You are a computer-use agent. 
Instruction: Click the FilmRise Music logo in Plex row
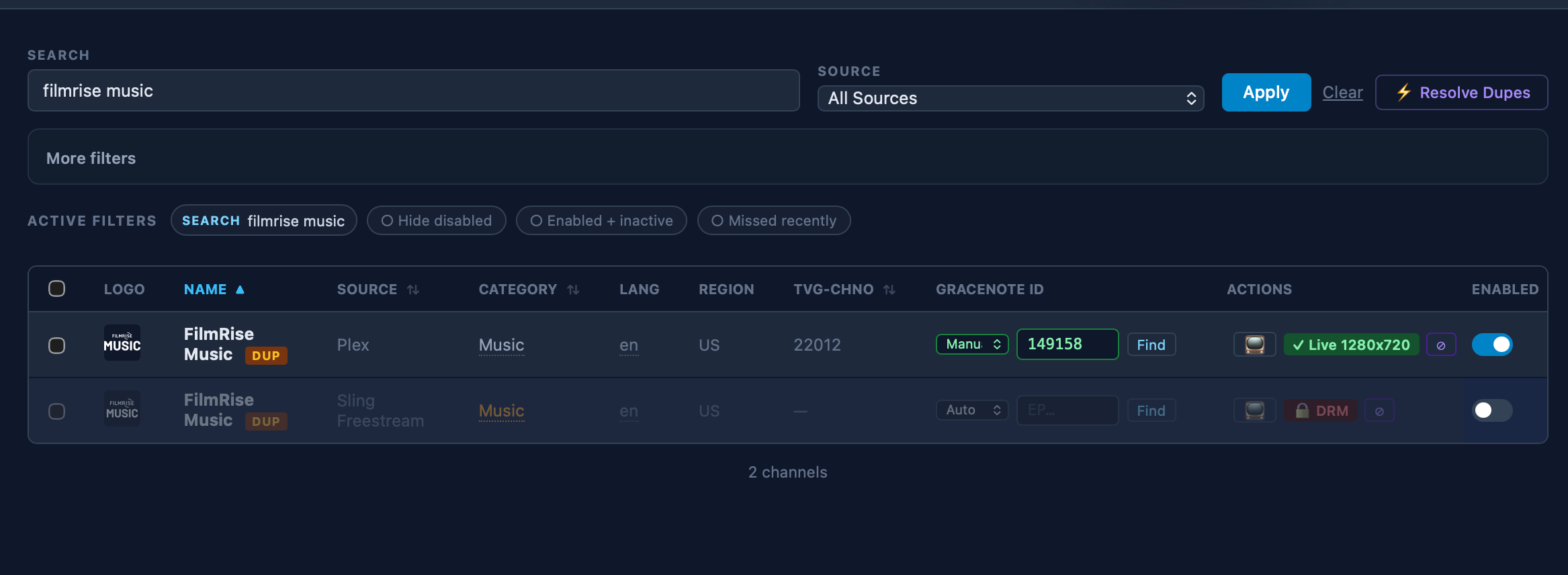[122, 343]
